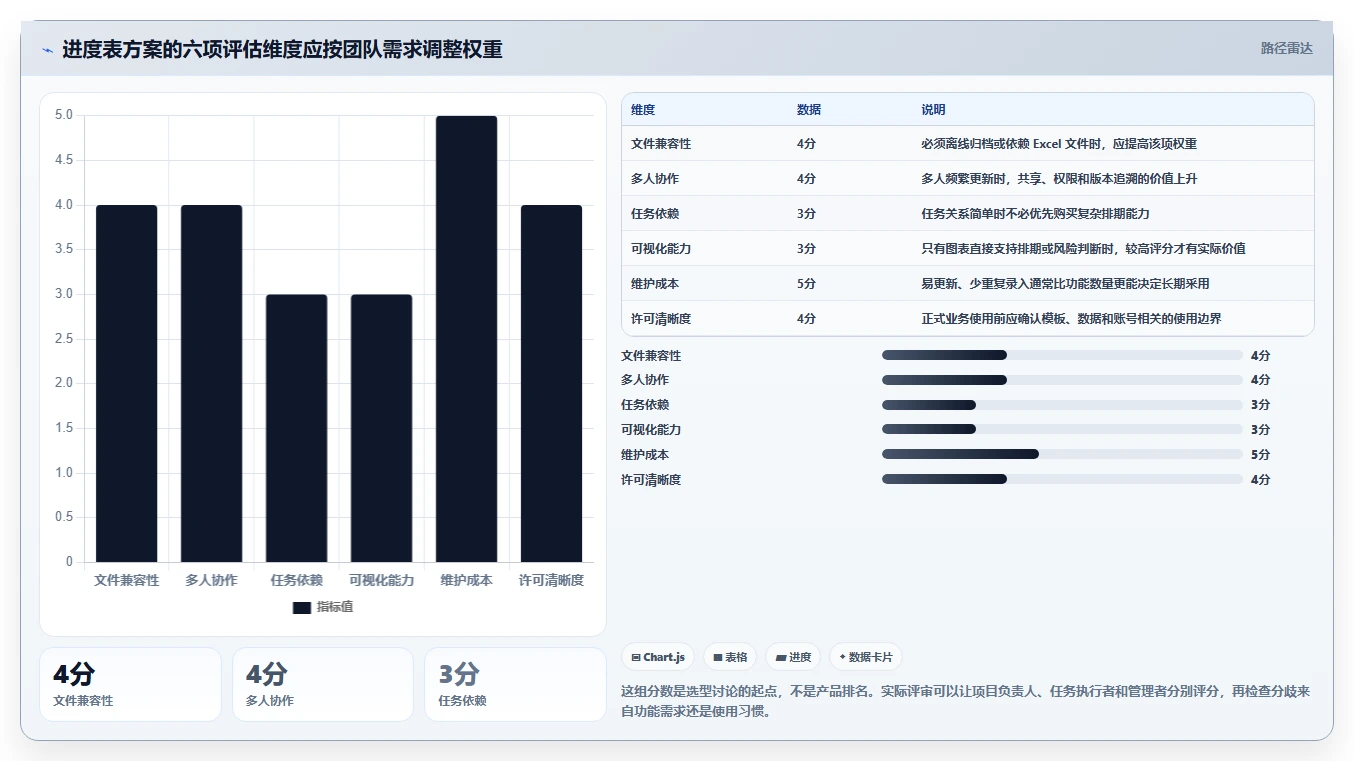Click the 文件兼容性 progress bar

pos(1062,355)
